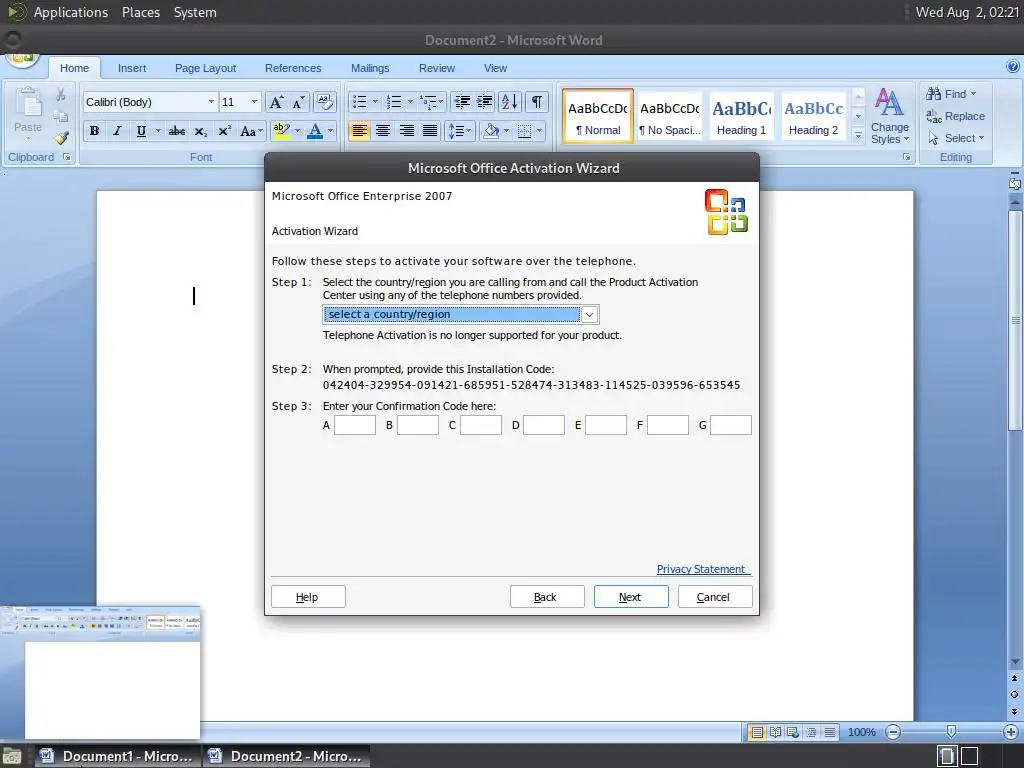This screenshot has width=1024, height=768.
Task: Clear formatting with the eraser icon
Action: tap(325, 102)
